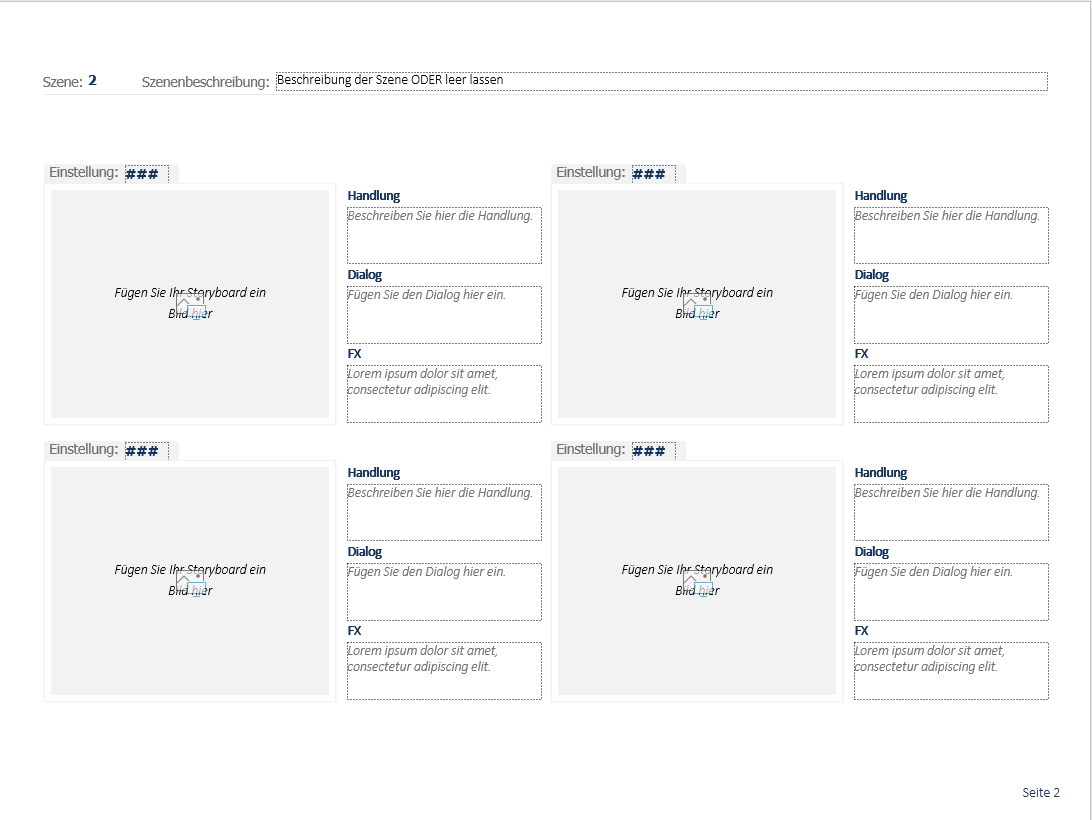Click the 'FX' heading in upper-right shot
The image size is (1092, 820).
(861, 354)
